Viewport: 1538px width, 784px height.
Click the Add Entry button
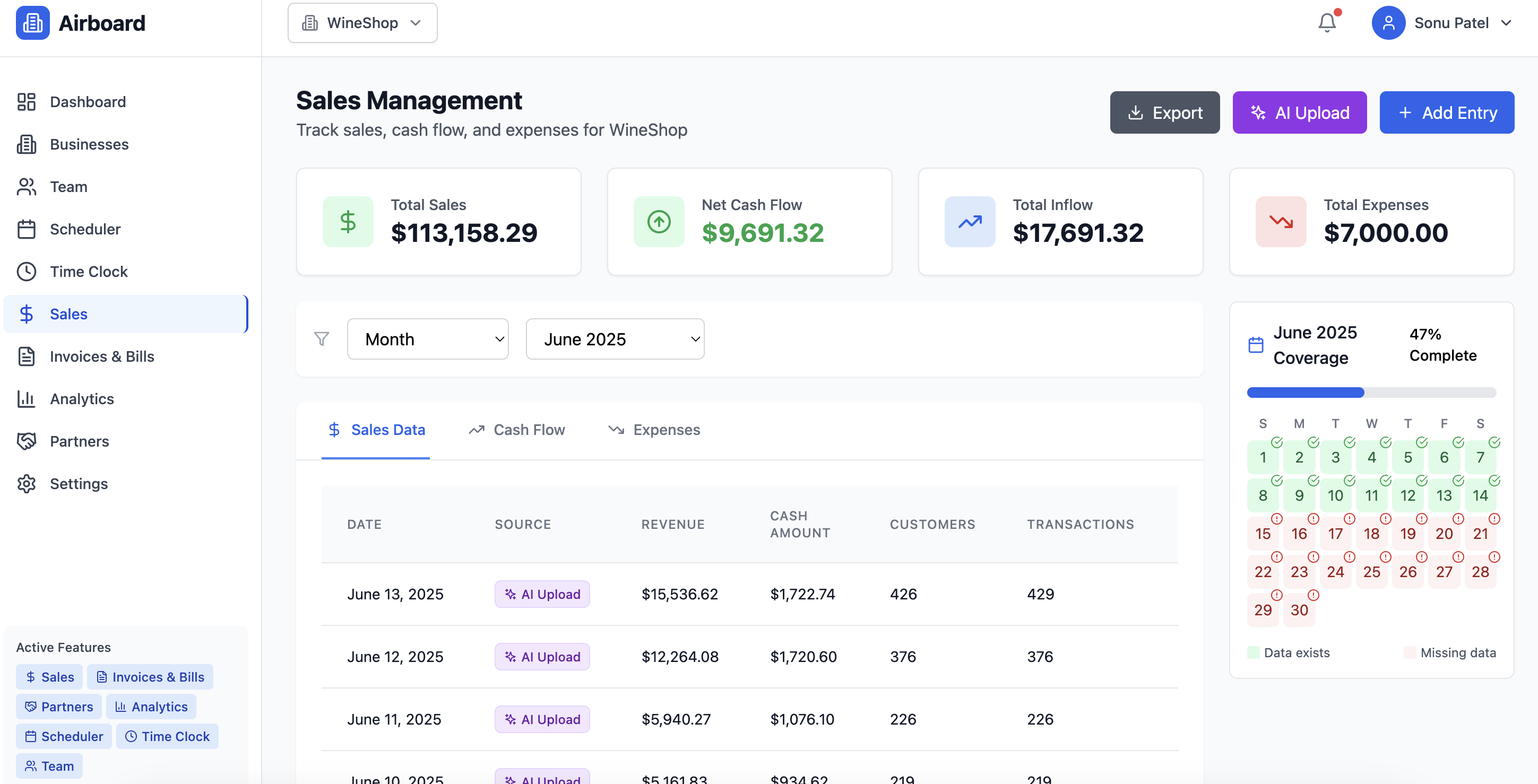pyautogui.click(x=1447, y=112)
